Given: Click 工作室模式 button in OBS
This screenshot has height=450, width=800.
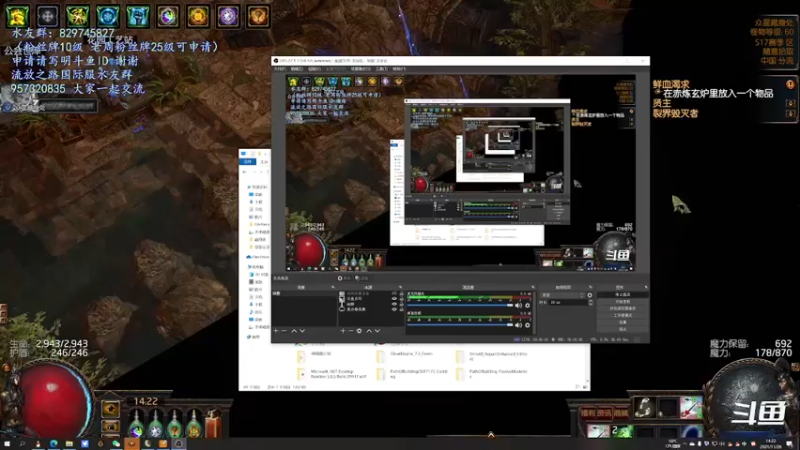Looking at the screenshot, I should 623,315.
